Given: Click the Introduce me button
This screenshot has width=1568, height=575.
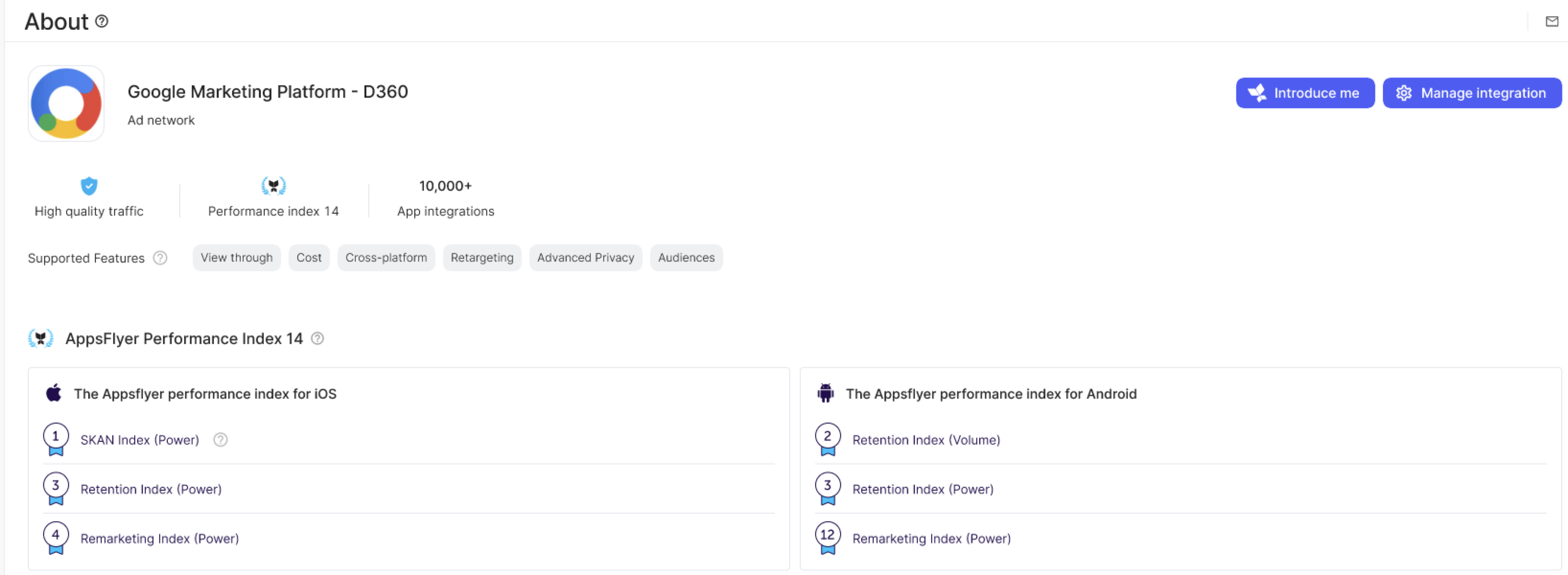Looking at the screenshot, I should pyautogui.click(x=1304, y=93).
